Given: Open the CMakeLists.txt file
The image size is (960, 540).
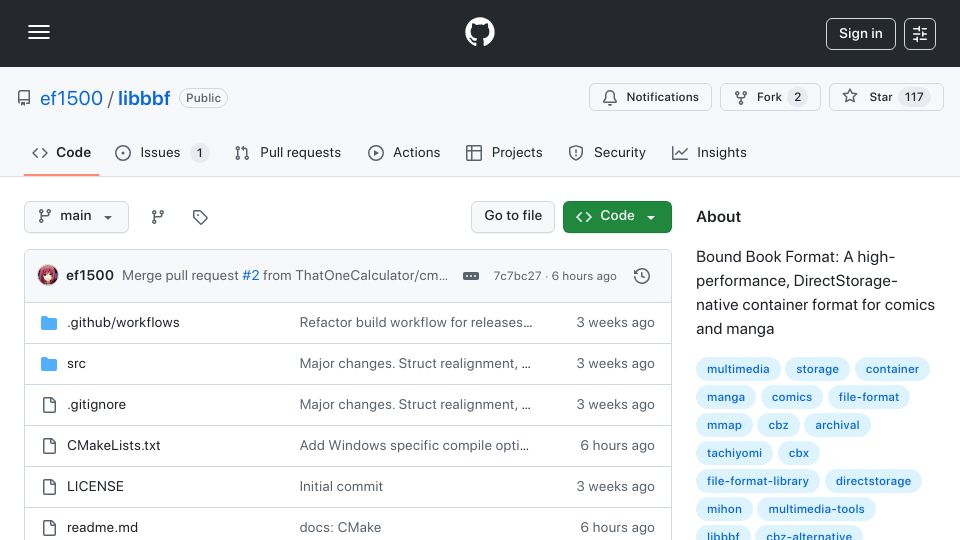Looking at the screenshot, I should click(113, 446).
